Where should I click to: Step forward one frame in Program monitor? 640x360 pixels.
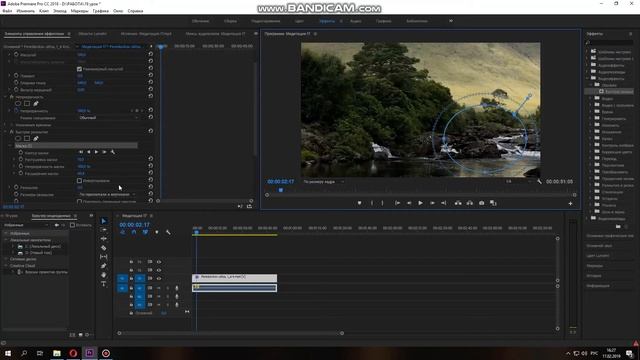432,203
